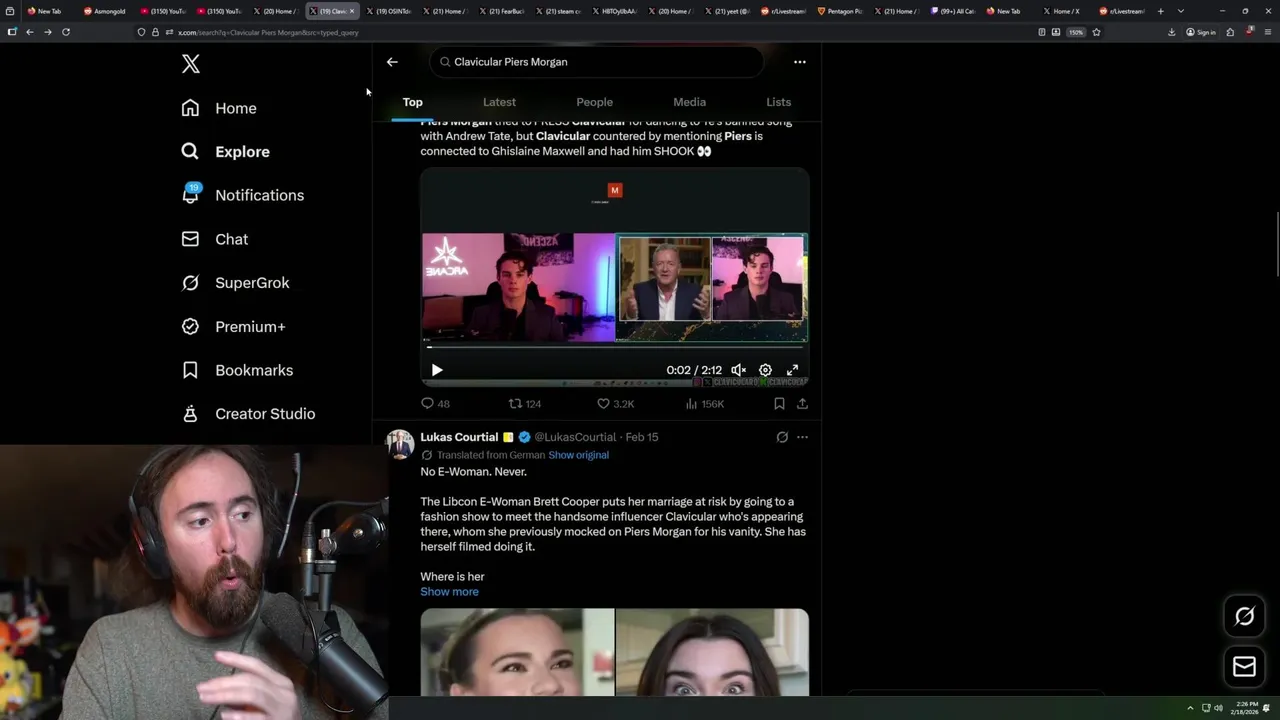Open Premium+ in the sidebar
The width and height of the screenshot is (1280, 720).
coord(233,327)
